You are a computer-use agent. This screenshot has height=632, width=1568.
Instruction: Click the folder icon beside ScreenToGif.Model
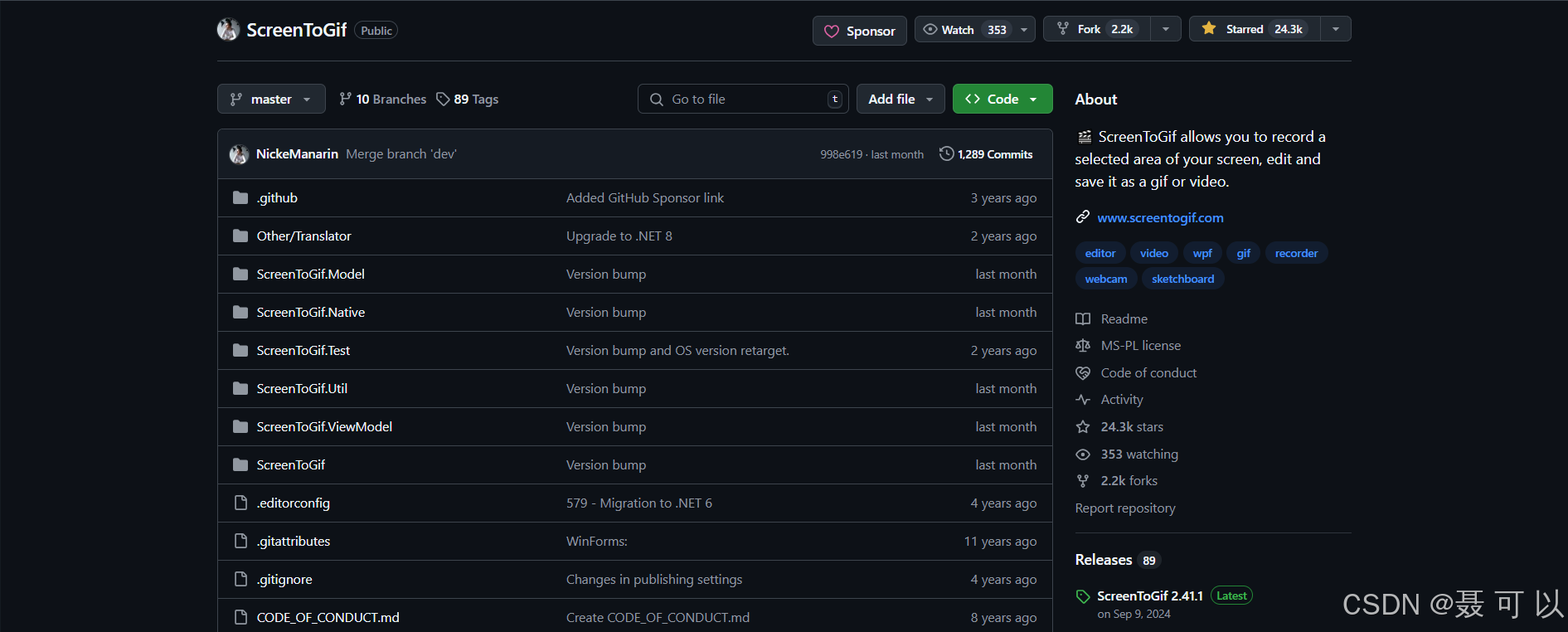(240, 274)
